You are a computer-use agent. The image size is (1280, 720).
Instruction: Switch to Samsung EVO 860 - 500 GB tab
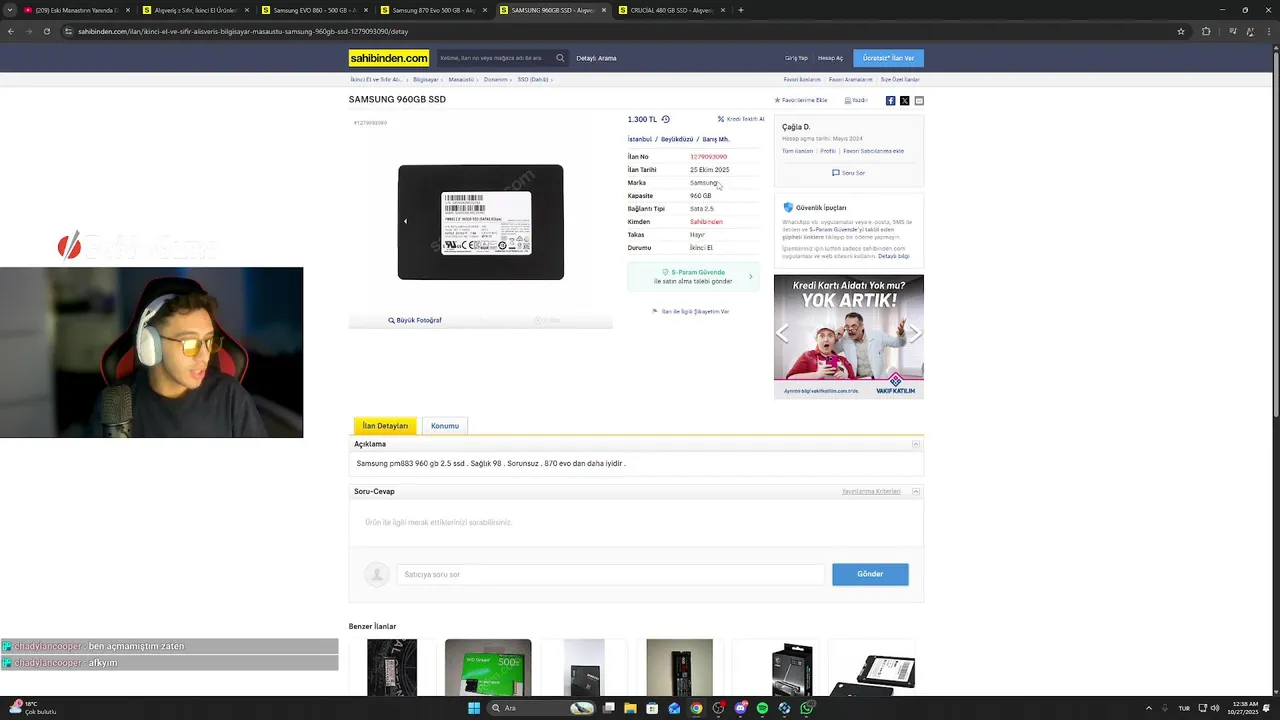coord(314,10)
